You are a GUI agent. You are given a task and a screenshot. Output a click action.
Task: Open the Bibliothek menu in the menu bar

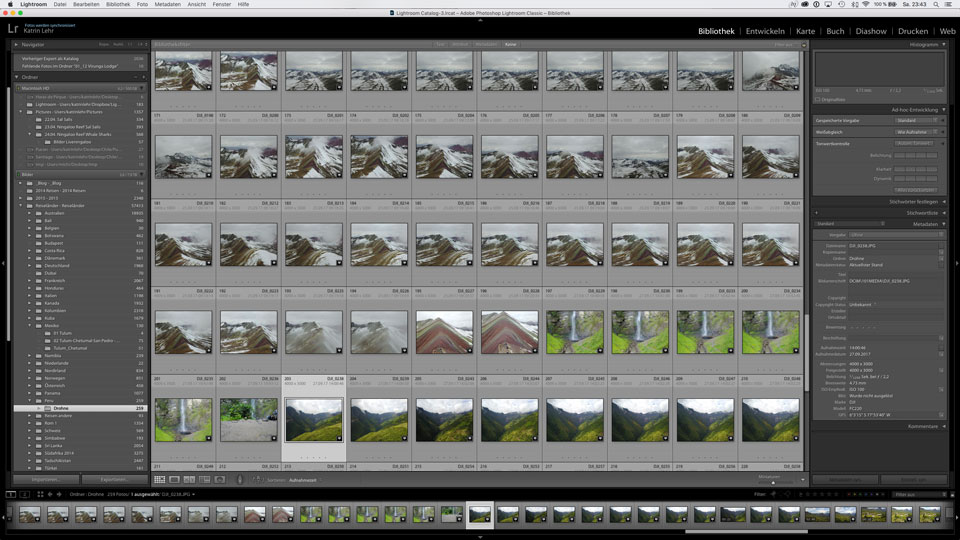[118, 4]
